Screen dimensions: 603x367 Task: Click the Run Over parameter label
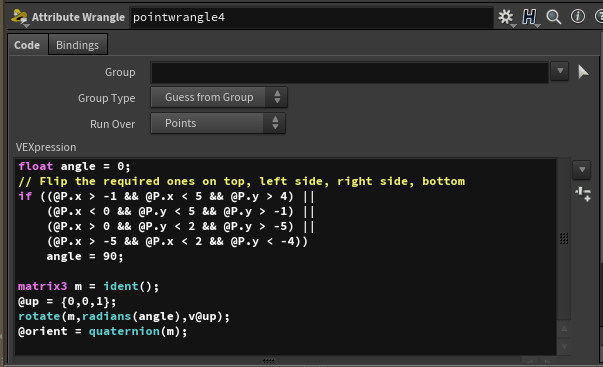tap(112, 124)
